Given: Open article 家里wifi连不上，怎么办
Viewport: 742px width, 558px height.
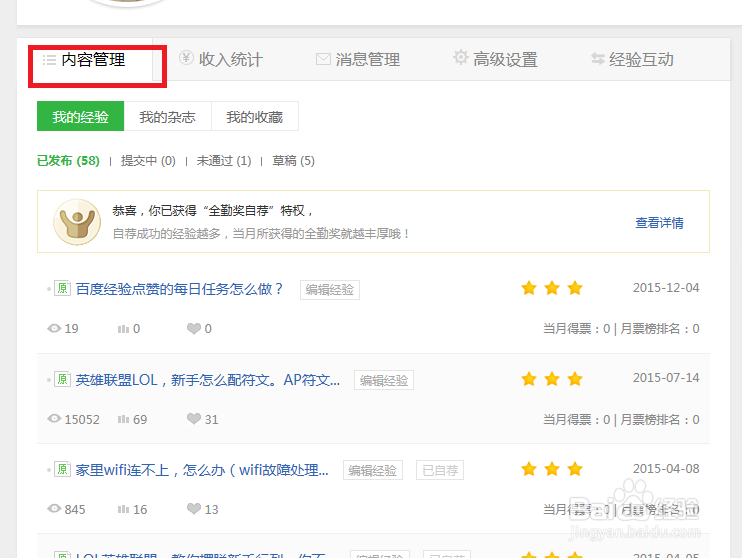Looking at the screenshot, I should point(202,470).
